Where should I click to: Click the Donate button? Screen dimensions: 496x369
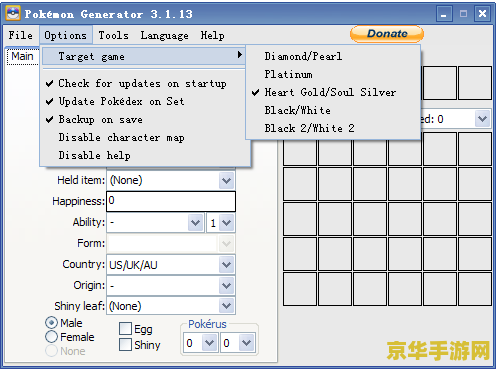click(x=387, y=34)
